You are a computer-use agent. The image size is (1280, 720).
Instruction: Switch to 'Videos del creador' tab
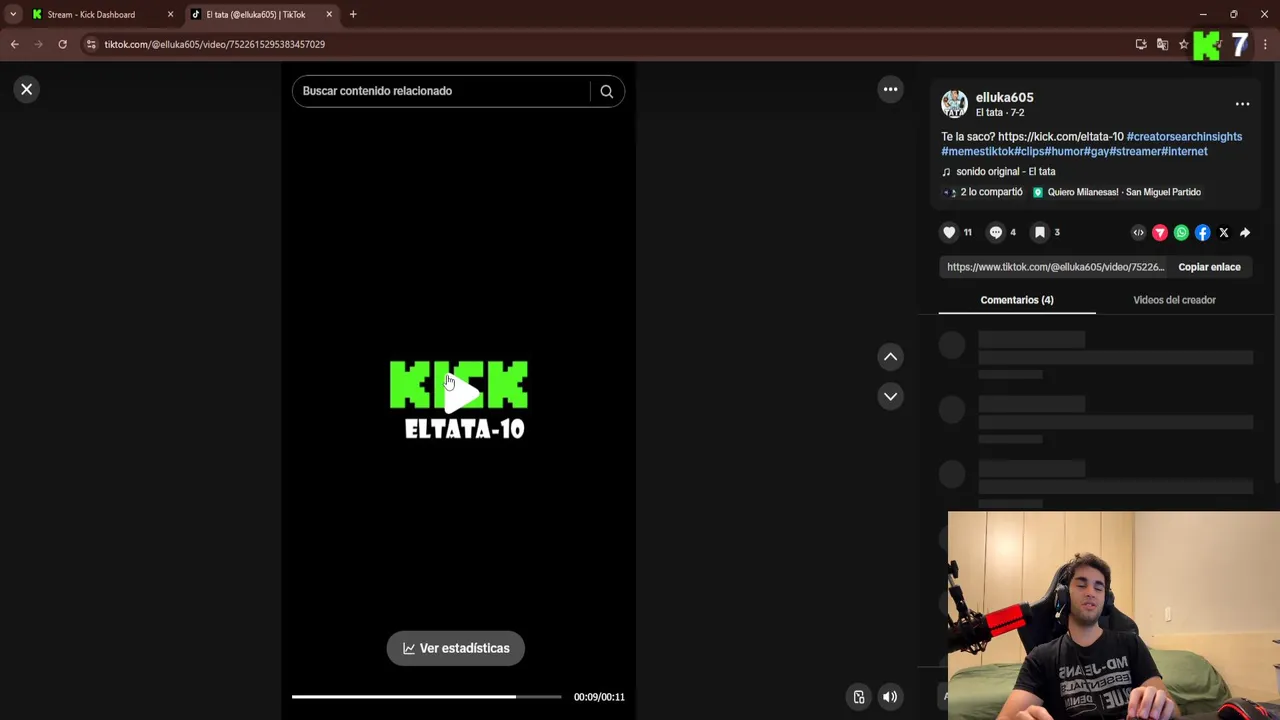(1174, 300)
